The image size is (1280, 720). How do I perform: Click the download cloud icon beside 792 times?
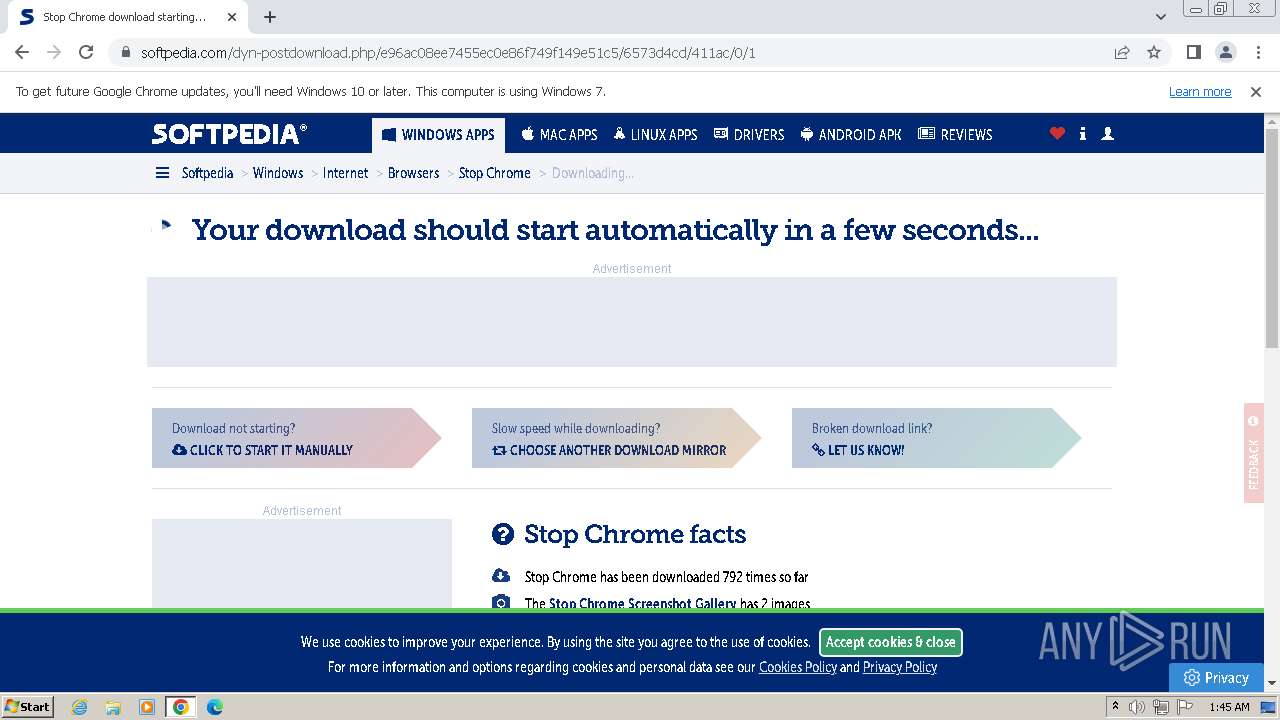tap(501, 576)
